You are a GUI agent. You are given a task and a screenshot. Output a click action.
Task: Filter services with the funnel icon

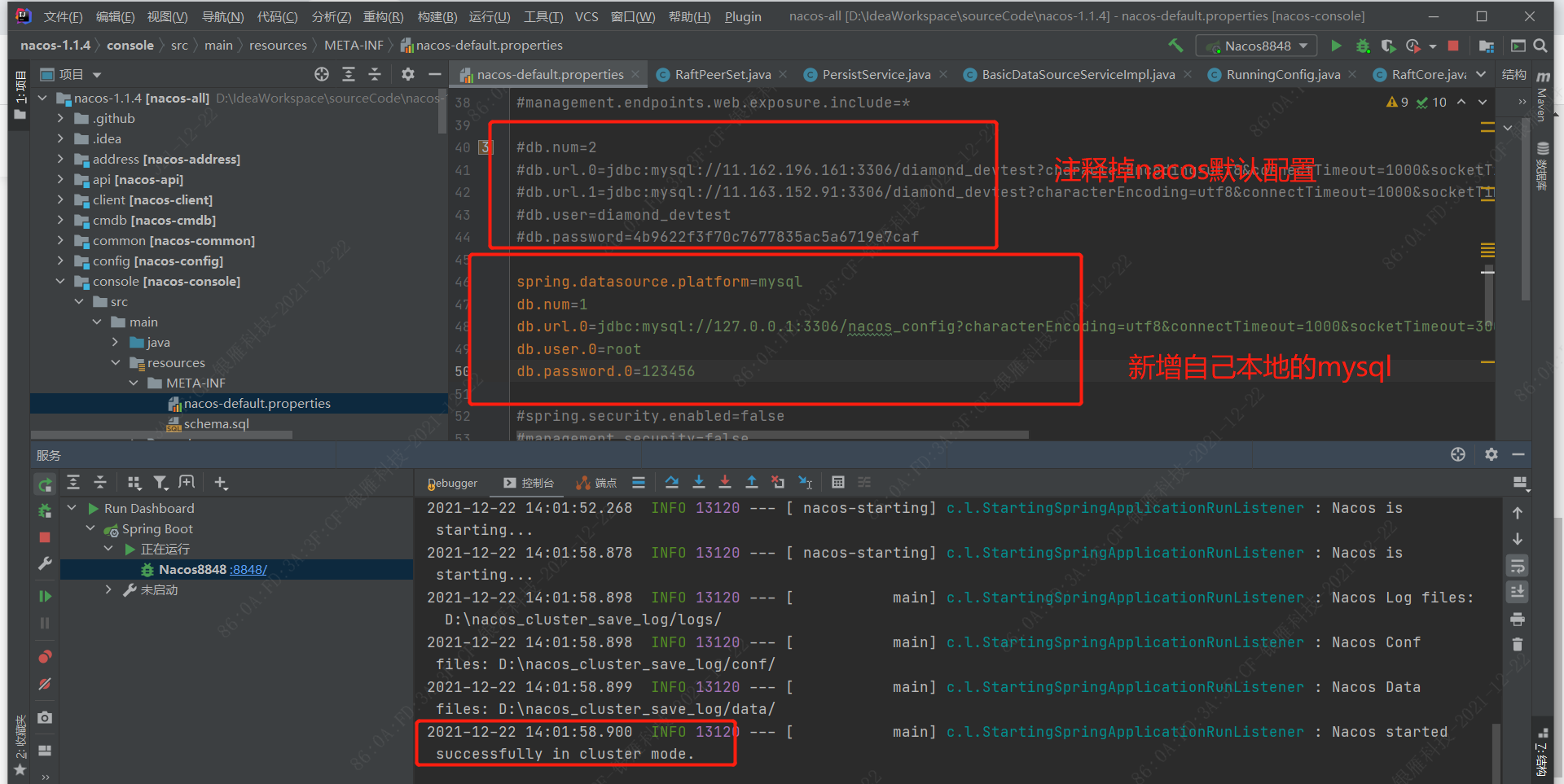coord(161,483)
